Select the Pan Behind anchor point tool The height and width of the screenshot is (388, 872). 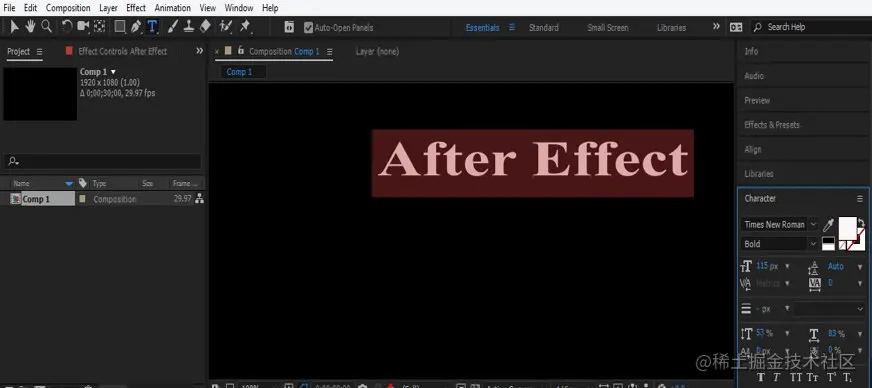tap(100, 26)
